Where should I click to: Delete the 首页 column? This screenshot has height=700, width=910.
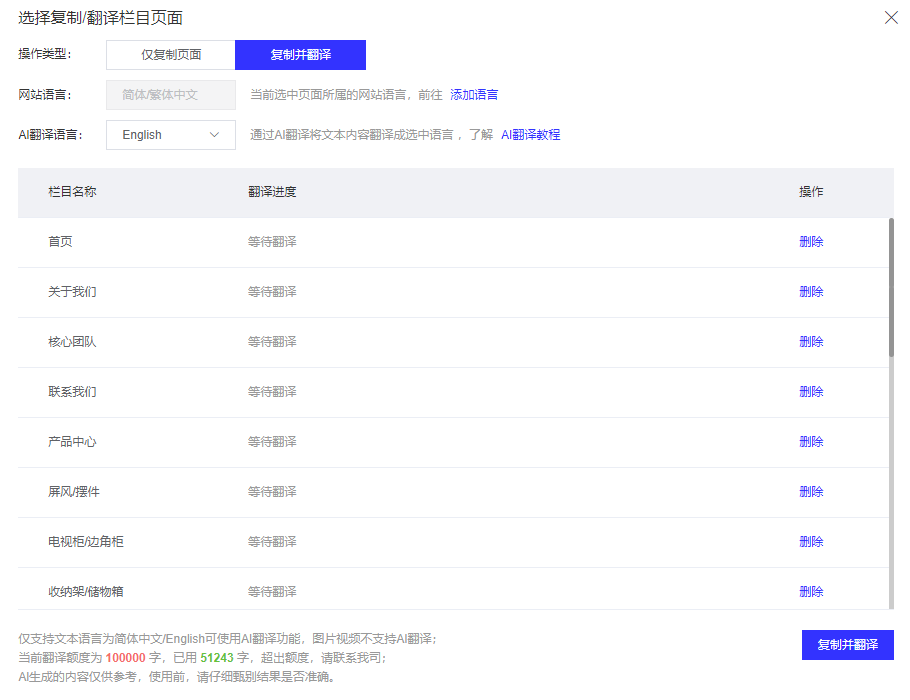point(811,241)
